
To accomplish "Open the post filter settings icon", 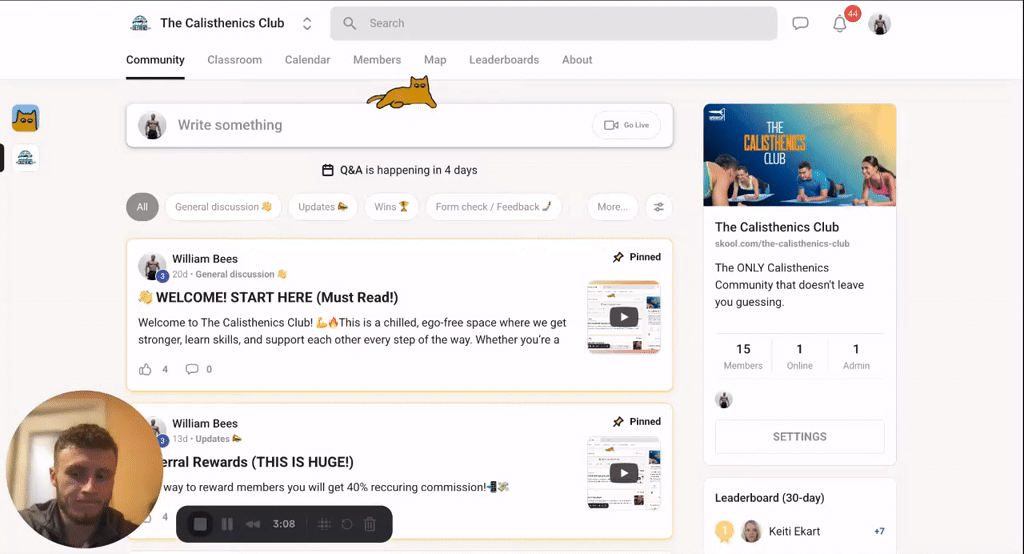I will tap(659, 207).
